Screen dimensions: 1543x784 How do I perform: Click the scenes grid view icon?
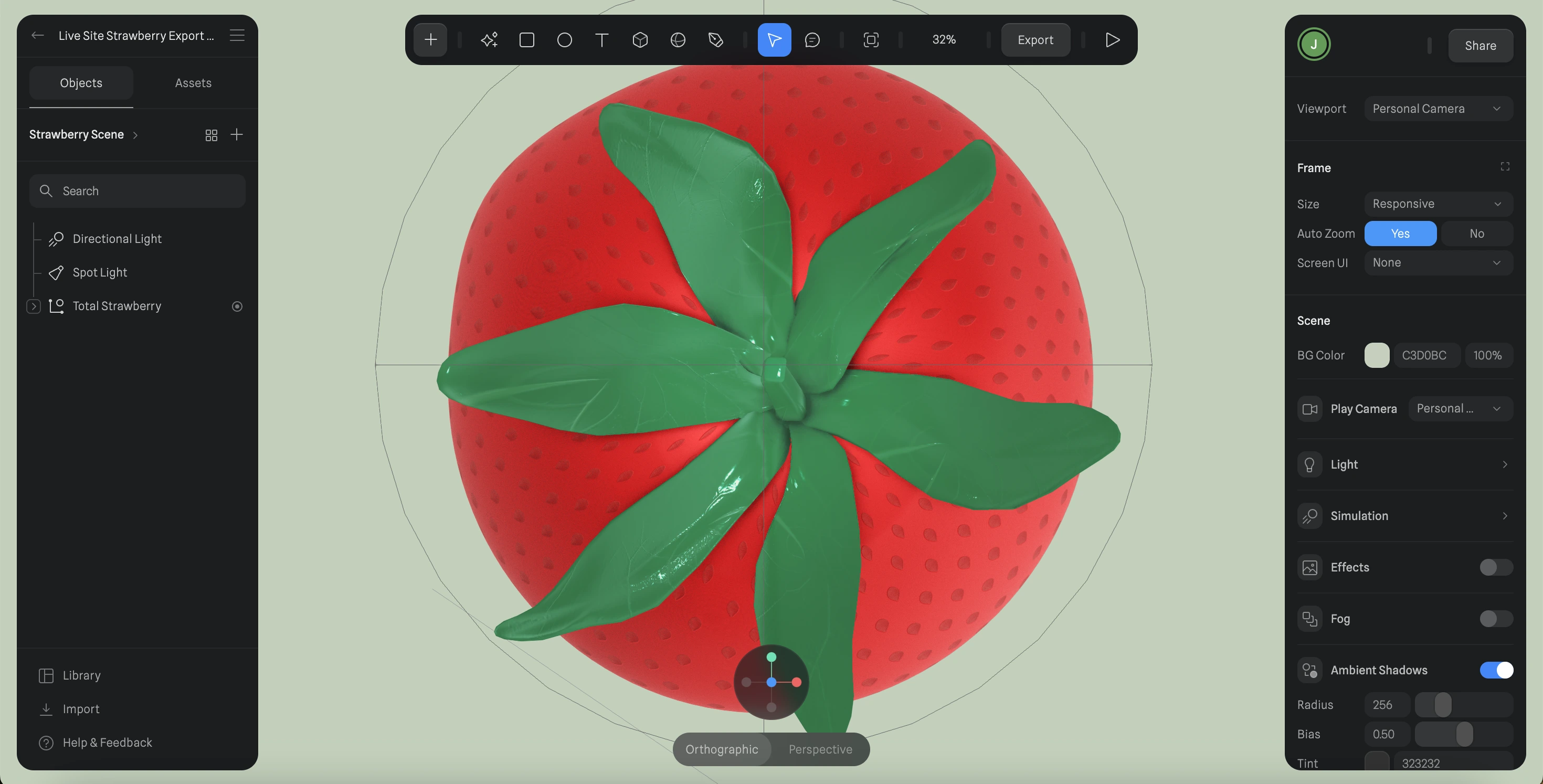pos(212,135)
